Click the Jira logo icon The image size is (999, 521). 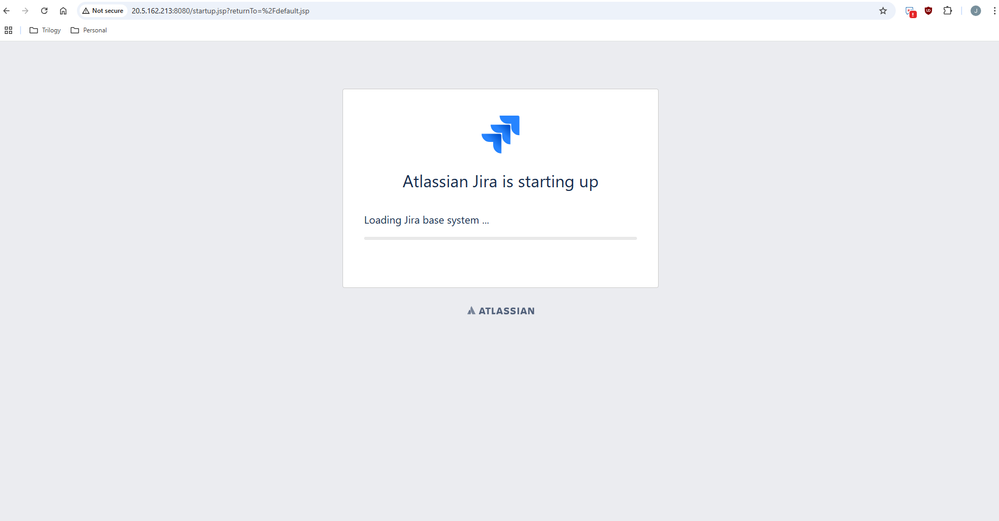click(501, 134)
